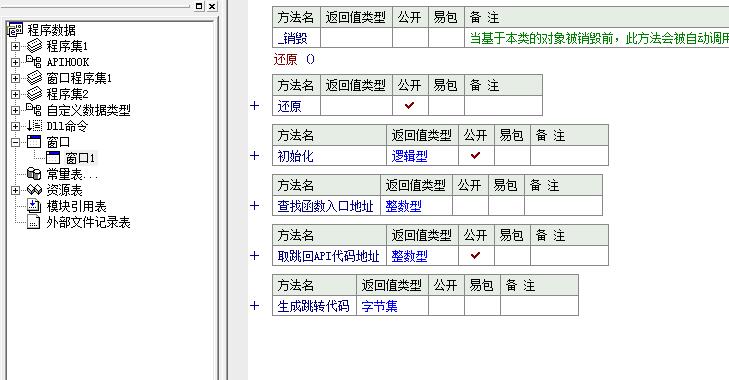Click the 程序数据 root icon
Image resolution: width=729 pixels, height=380 pixels.
click(15, 30)
